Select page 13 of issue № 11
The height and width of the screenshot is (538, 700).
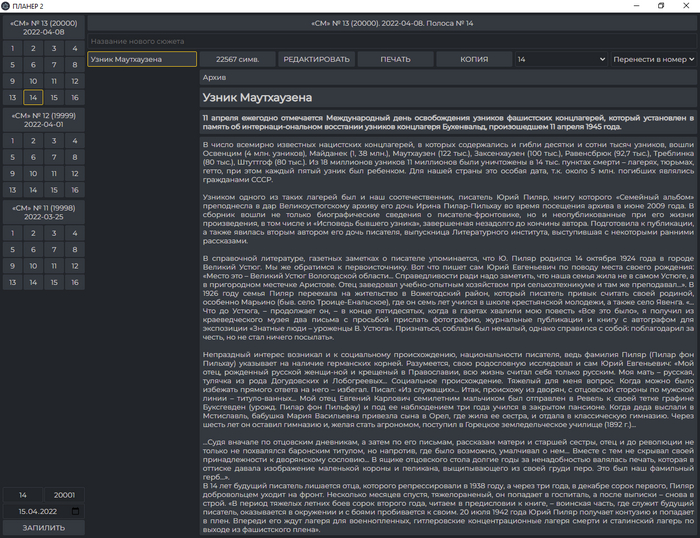12,282
